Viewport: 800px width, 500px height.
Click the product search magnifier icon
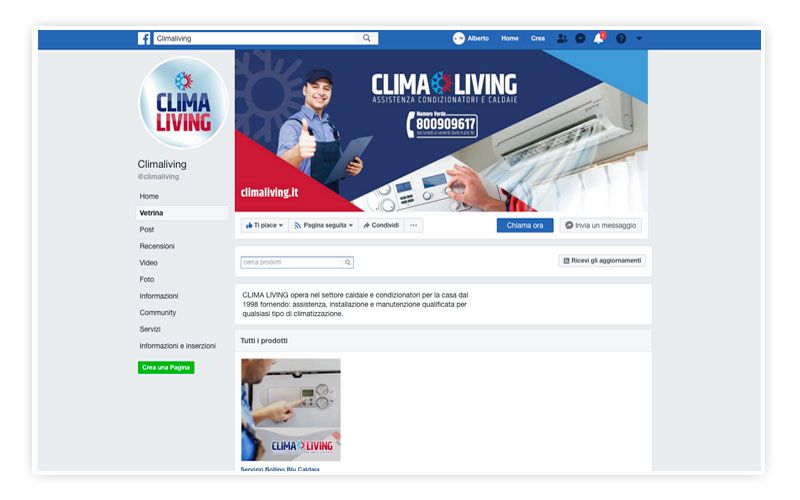[x=347, y=262]
